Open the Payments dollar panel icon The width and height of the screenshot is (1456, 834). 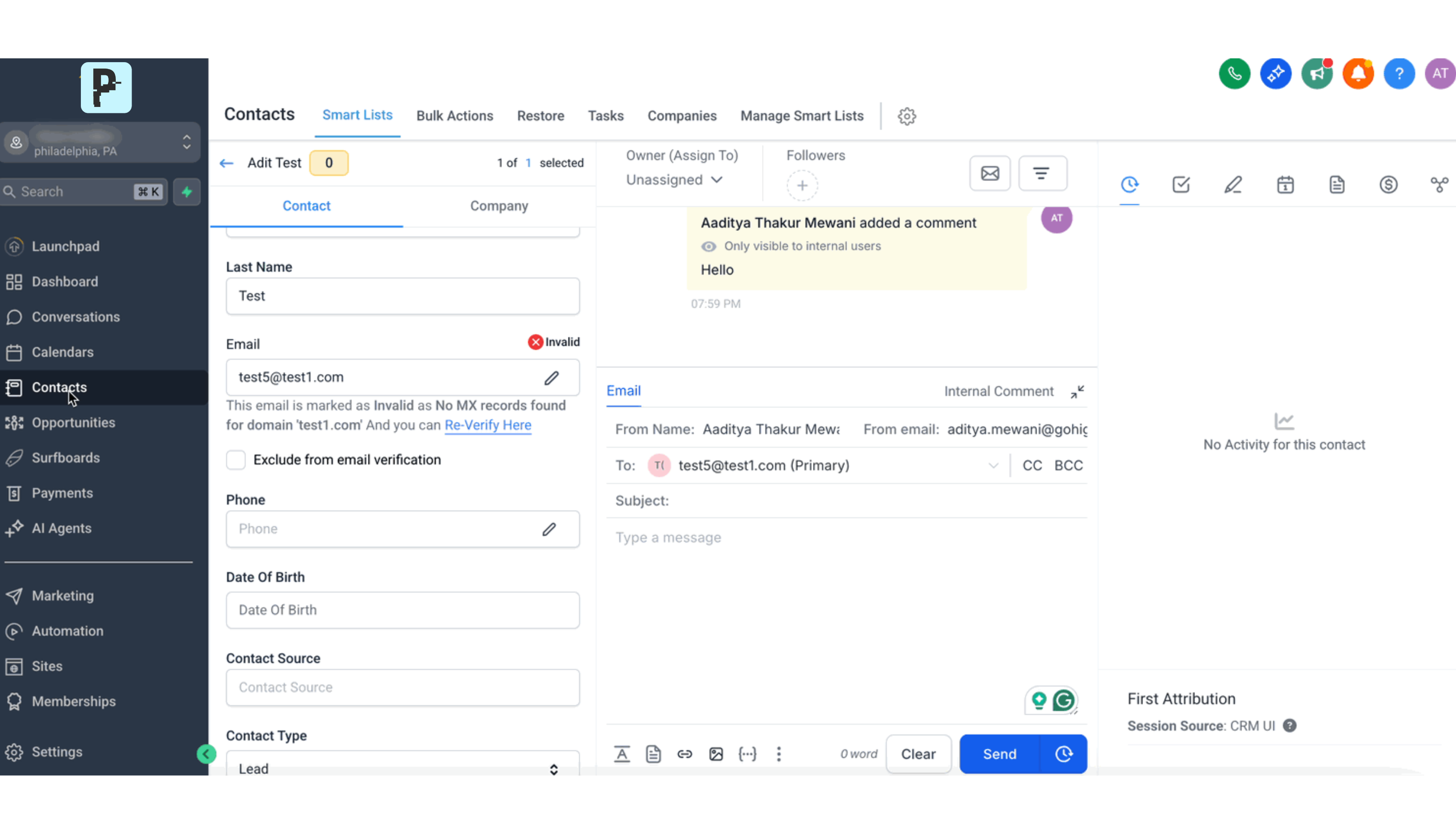point(1388,184)
